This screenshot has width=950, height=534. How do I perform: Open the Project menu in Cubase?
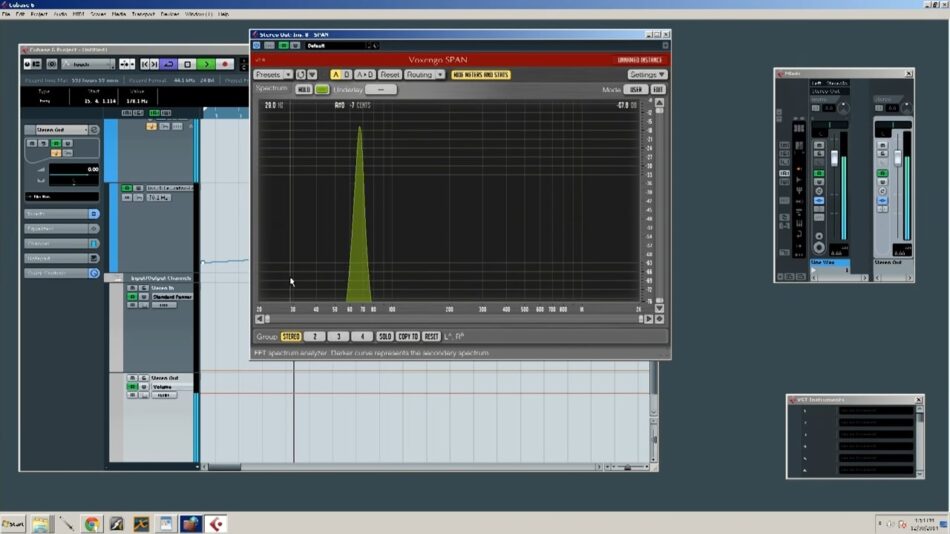point(39,13)
